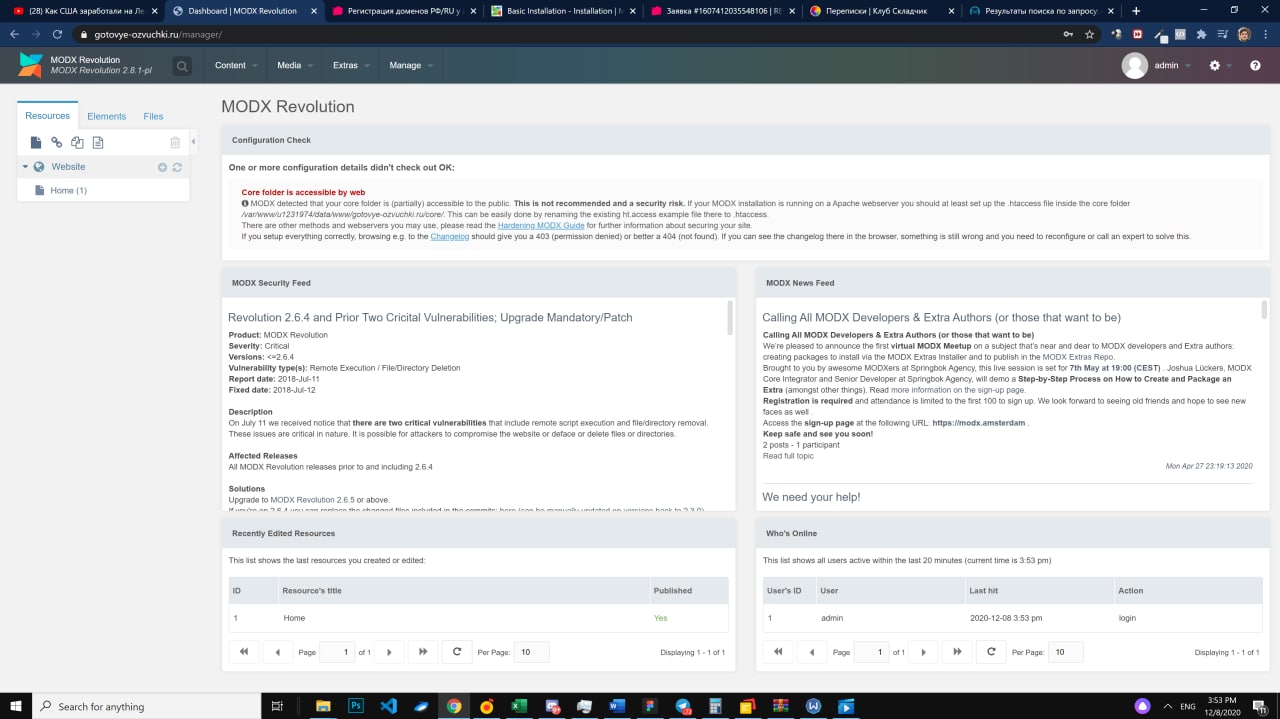Image resolution: width=1280 pixels, height=719 pixels.
Task: Click the system settings gear icon
Action: click(x=1214, y=66)
